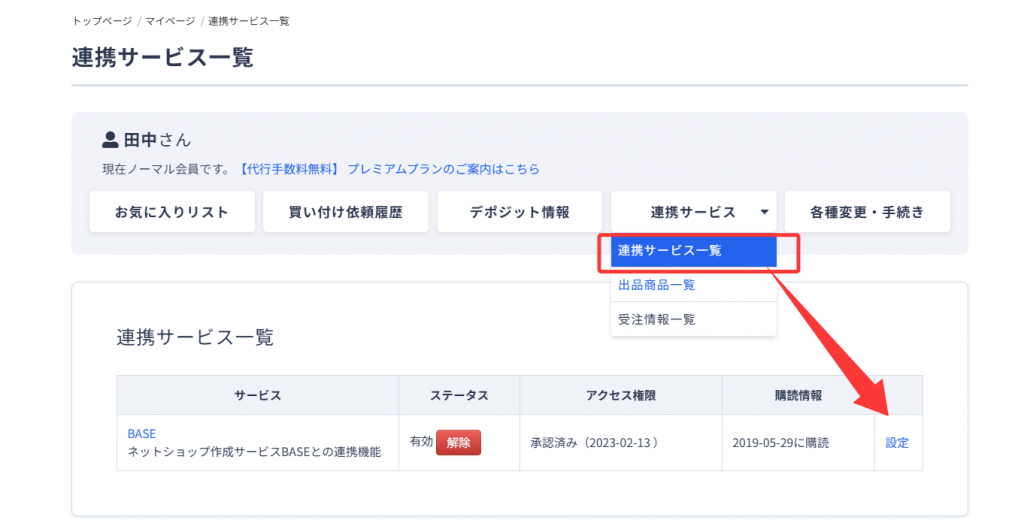Image resolution: width=1024 pixels, height=532 pixels.
Task: View 買い付け依頼履歴
Action: click(345, 212)
